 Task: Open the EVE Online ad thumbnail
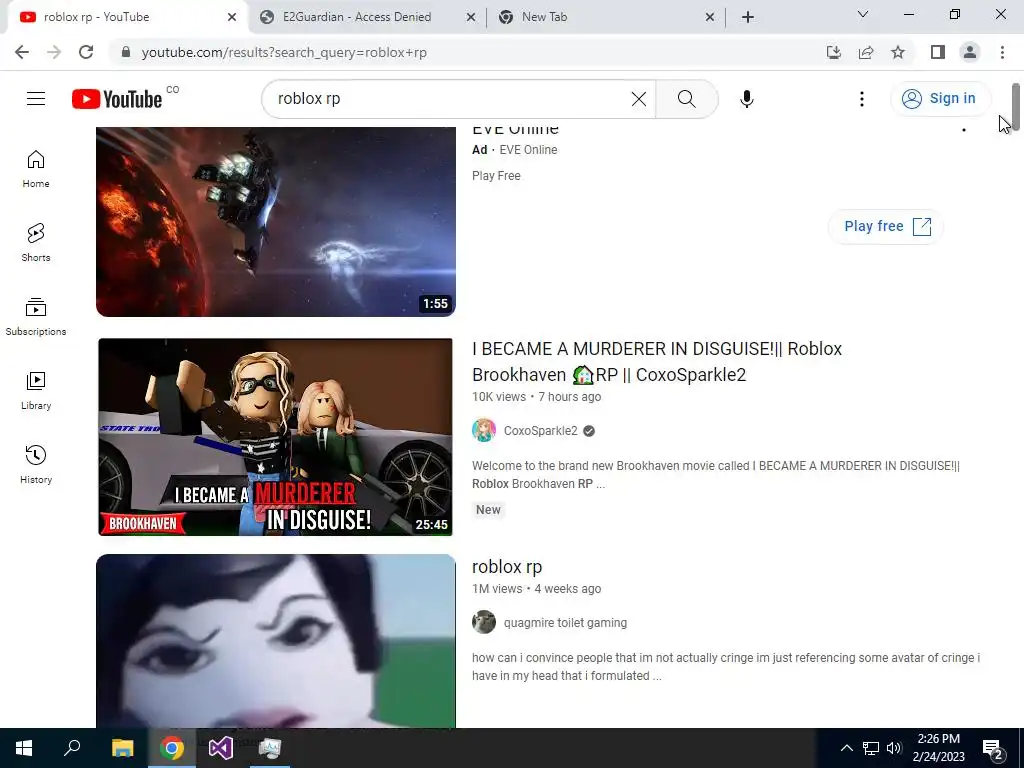coord(276,221)
